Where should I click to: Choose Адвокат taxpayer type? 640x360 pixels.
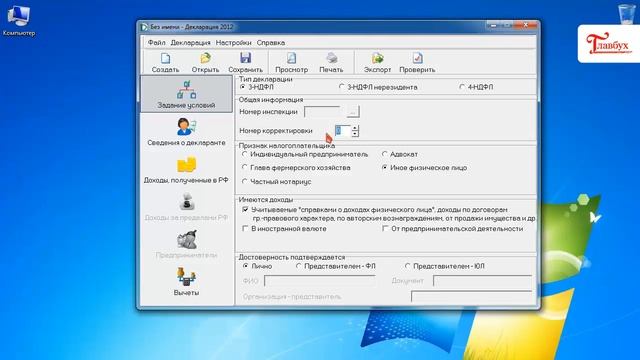click(x=400, y=154)
